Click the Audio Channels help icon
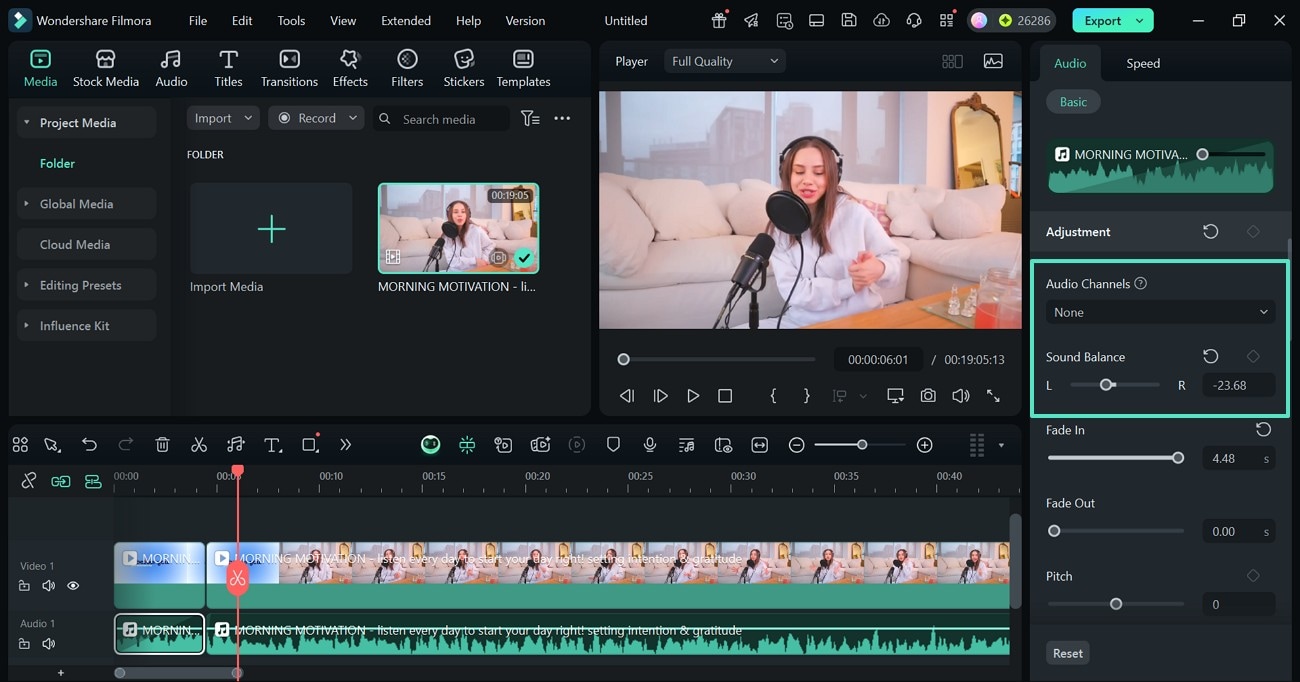Screen dimensions: 1300x682 [1141, 283]
